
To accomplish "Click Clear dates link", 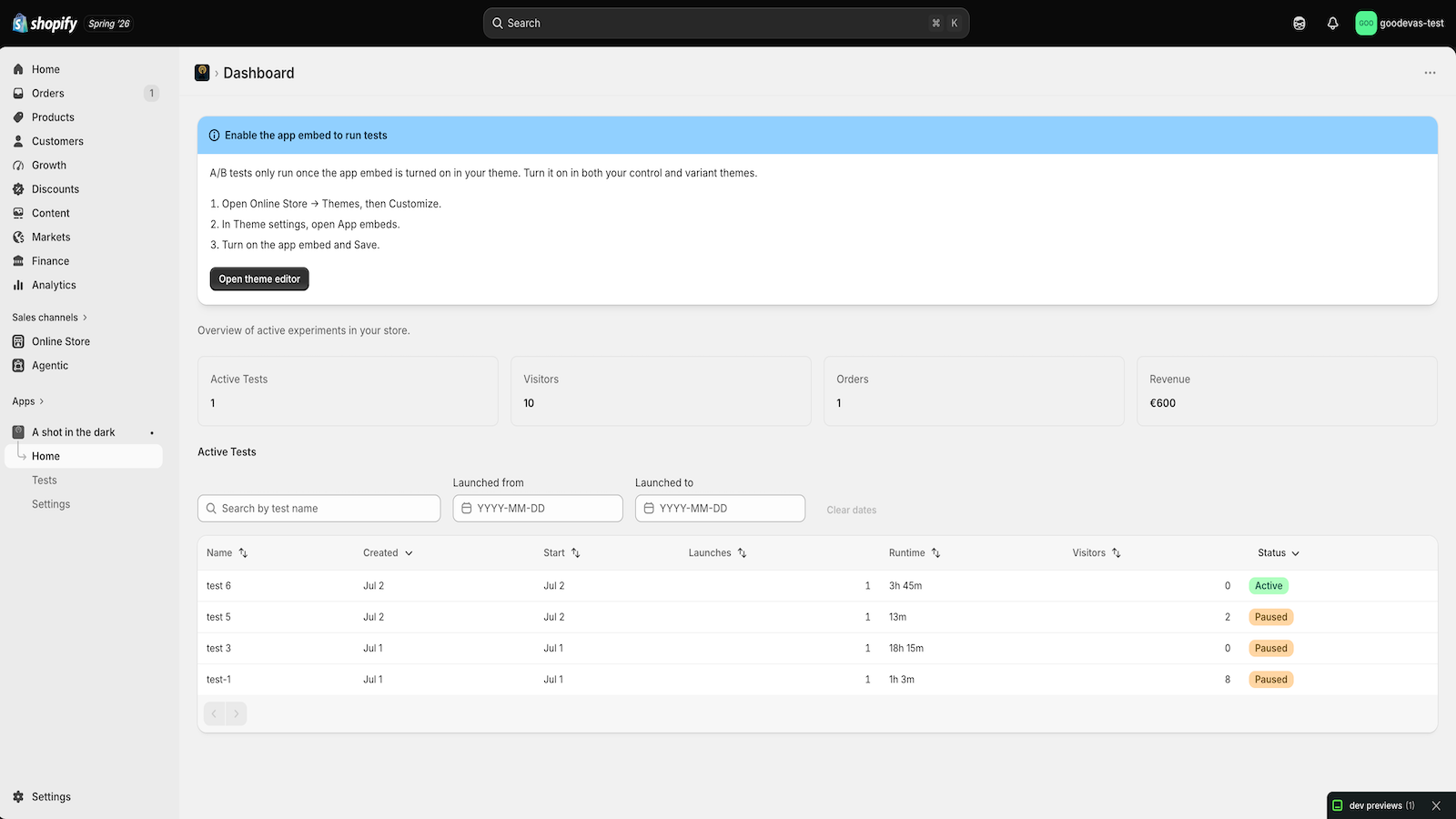I will click(851, 511).
